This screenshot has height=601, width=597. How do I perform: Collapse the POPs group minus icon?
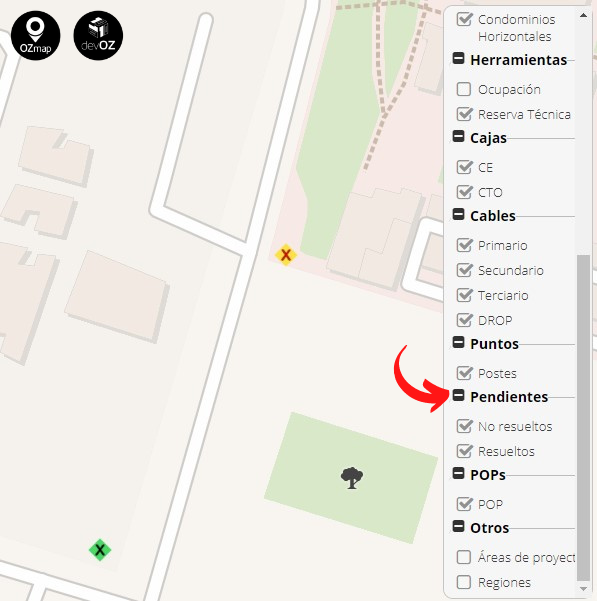click(x=458, y=473)
